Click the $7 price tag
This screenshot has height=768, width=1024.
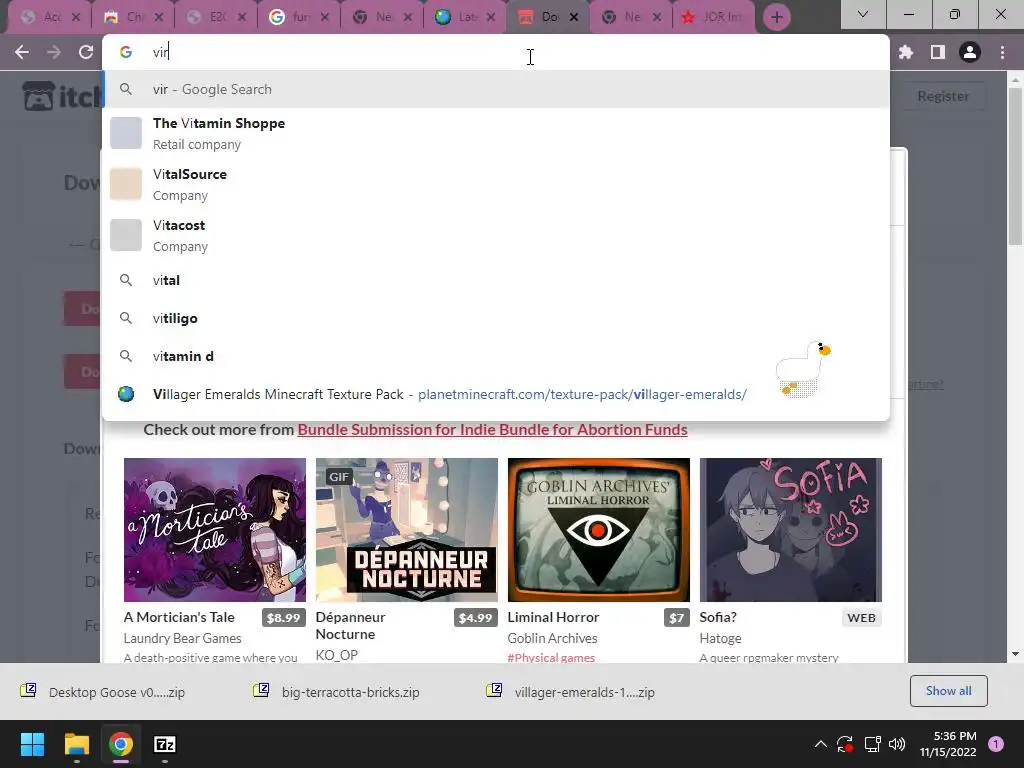677,618
